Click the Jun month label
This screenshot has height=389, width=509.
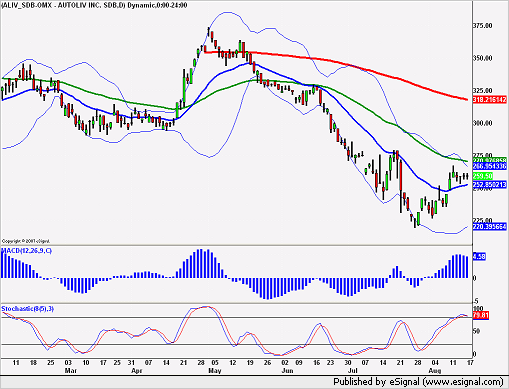click(x=287, y=370)
